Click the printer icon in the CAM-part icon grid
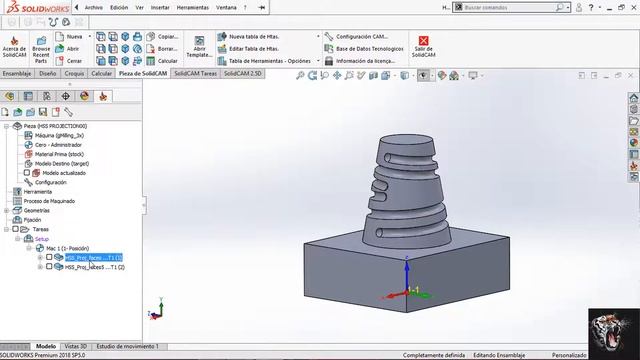This screenshot has height=360, width=640. coord(138,37)
